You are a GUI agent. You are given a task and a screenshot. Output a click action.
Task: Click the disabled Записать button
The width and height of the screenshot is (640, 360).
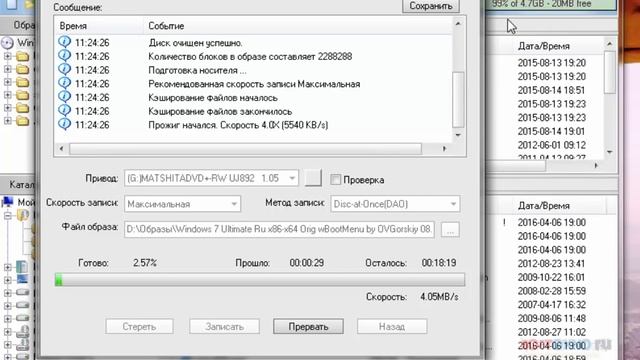tap(224, 327)
